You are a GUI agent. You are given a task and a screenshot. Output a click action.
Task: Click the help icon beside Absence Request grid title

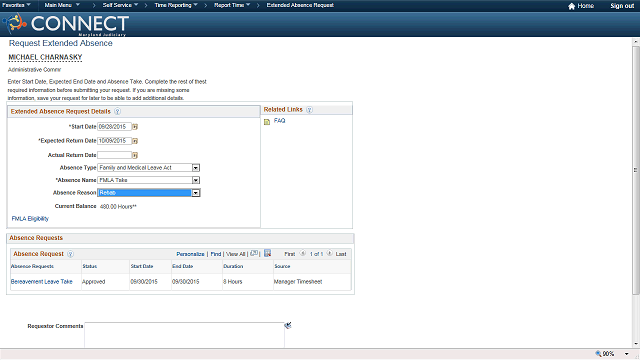[x=70, y=254]
